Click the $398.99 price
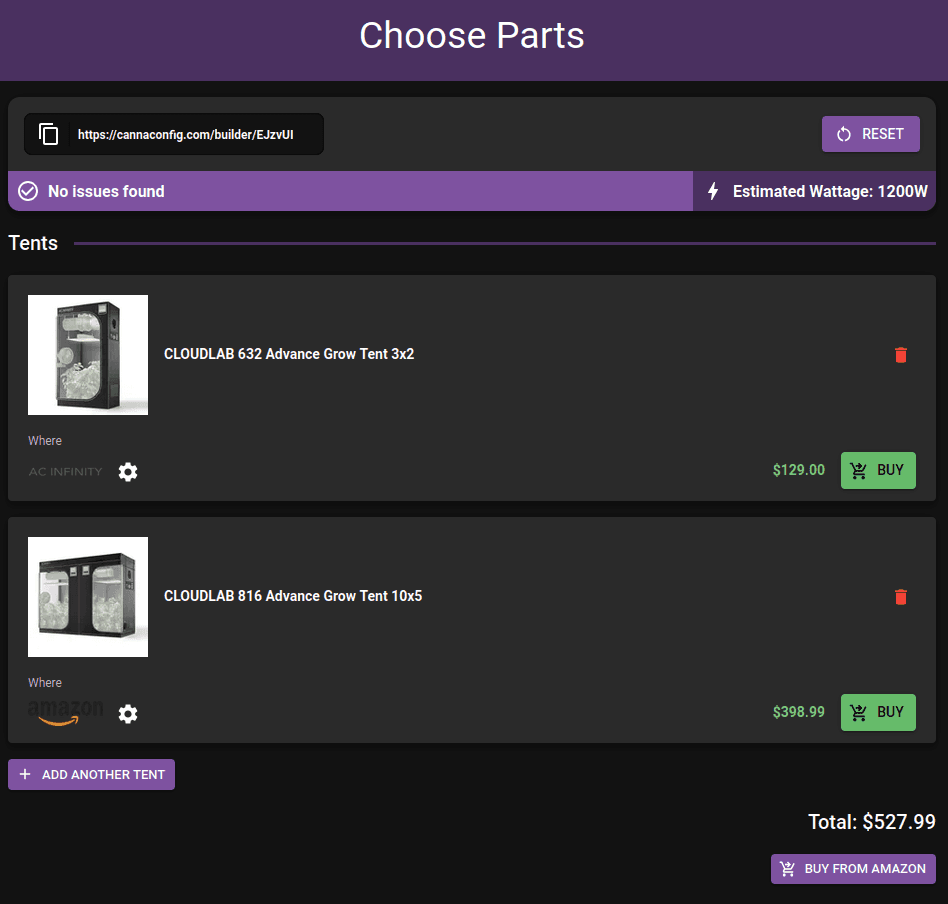Image resolution: width=948 pixels, height=904 pixels. tap(799, 712)
